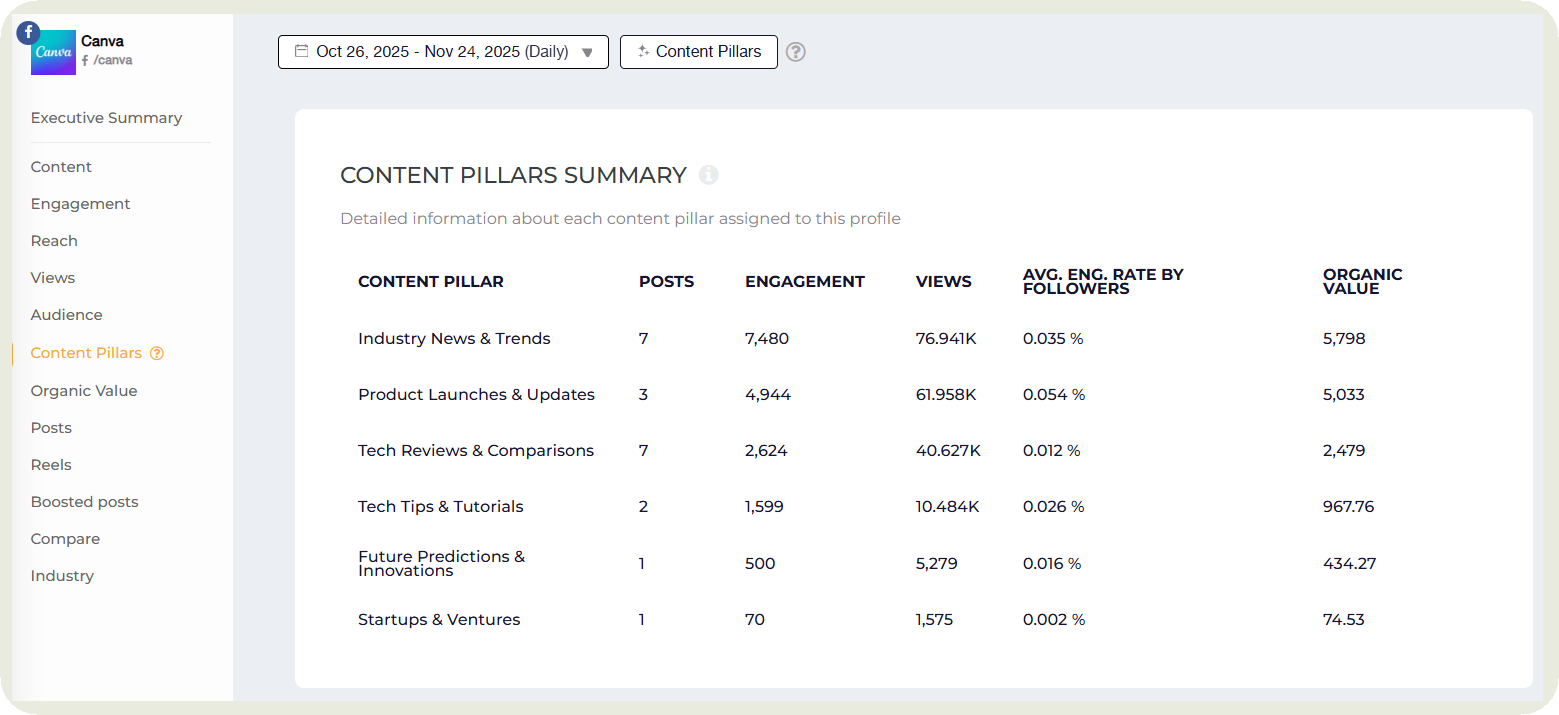The width and height of the screenshot is (1559, 715).
Task: Expand the date range dropdown arrow
Action: [587, 52]
